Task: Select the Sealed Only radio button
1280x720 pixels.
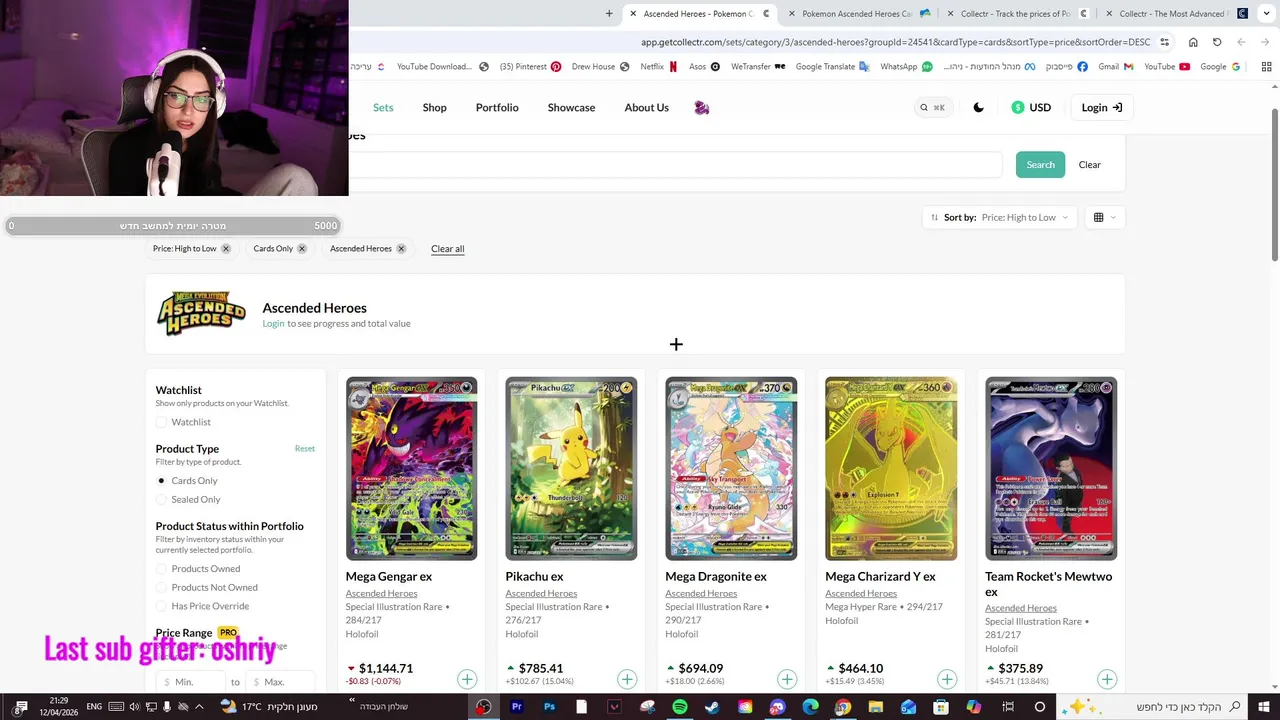Action: [161, 499]
